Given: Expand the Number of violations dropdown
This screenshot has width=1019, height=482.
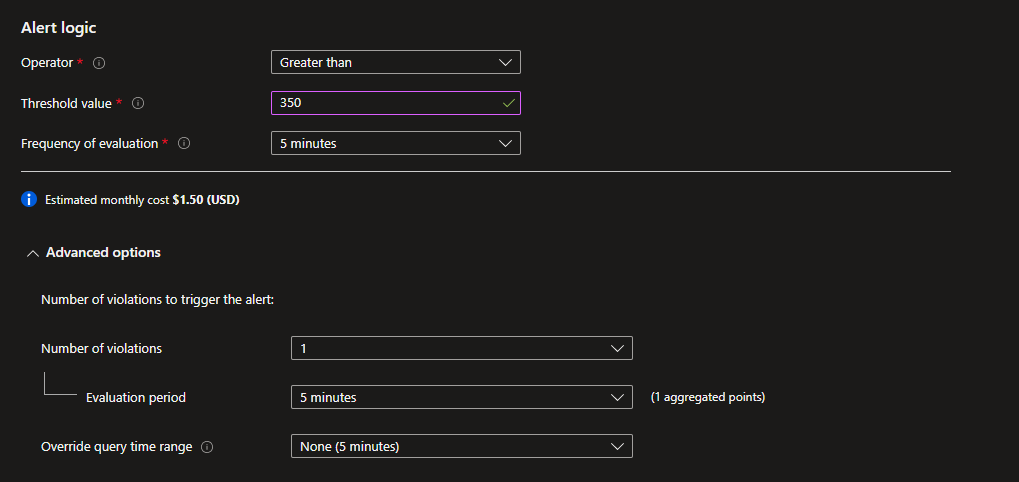Looking at the screenshot, I should [x=461, y=348].
